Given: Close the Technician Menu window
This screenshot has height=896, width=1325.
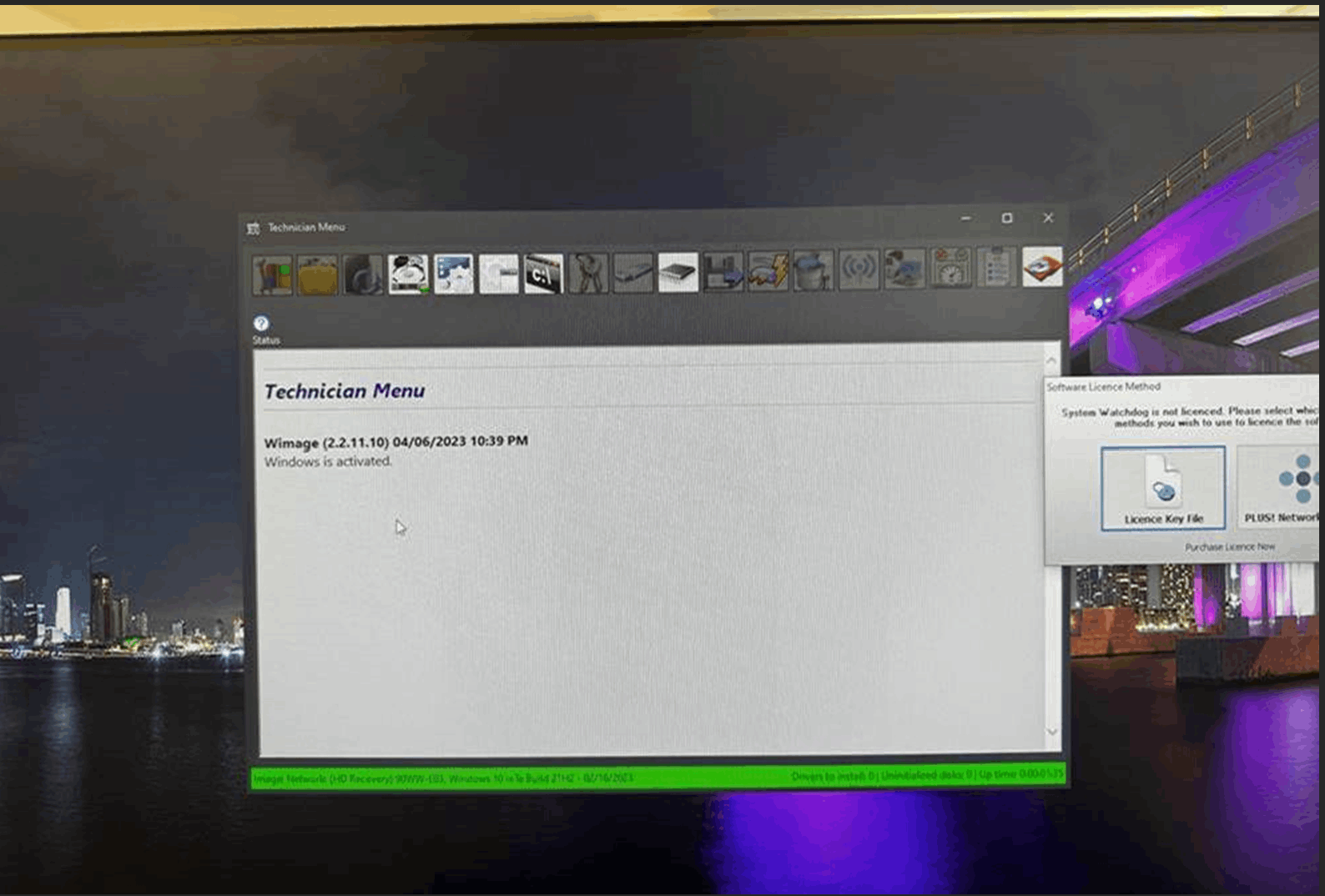Looking at the screenshot, I should (1048, 218).
